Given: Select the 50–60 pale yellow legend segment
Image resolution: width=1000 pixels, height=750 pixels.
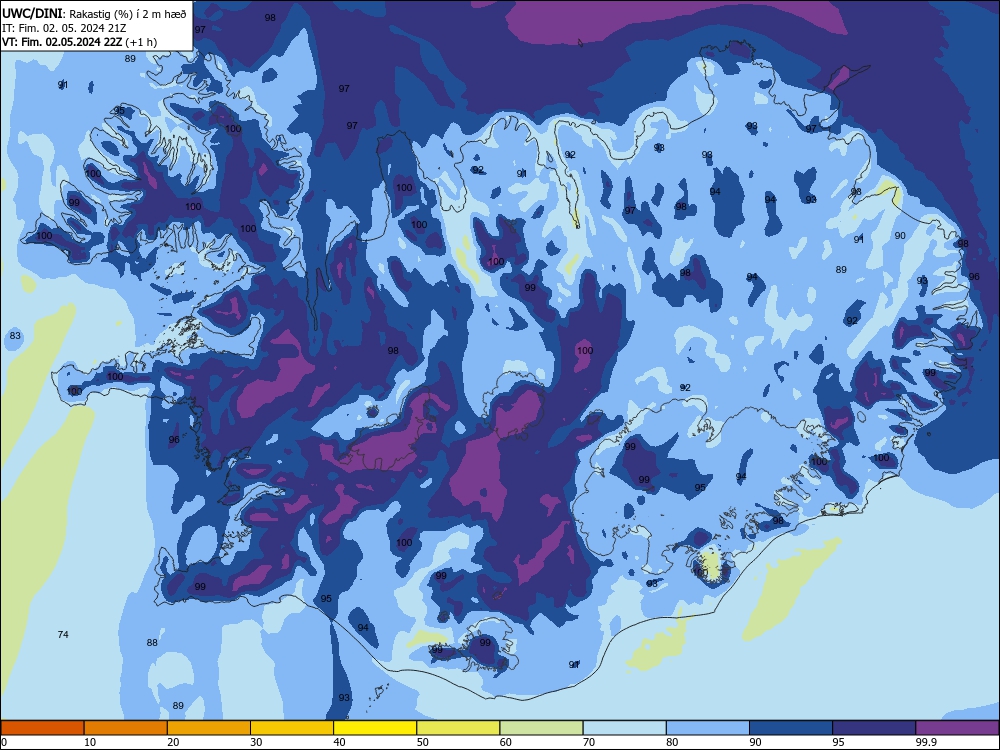Looking at the screenshot, I should tap(458, 728).
